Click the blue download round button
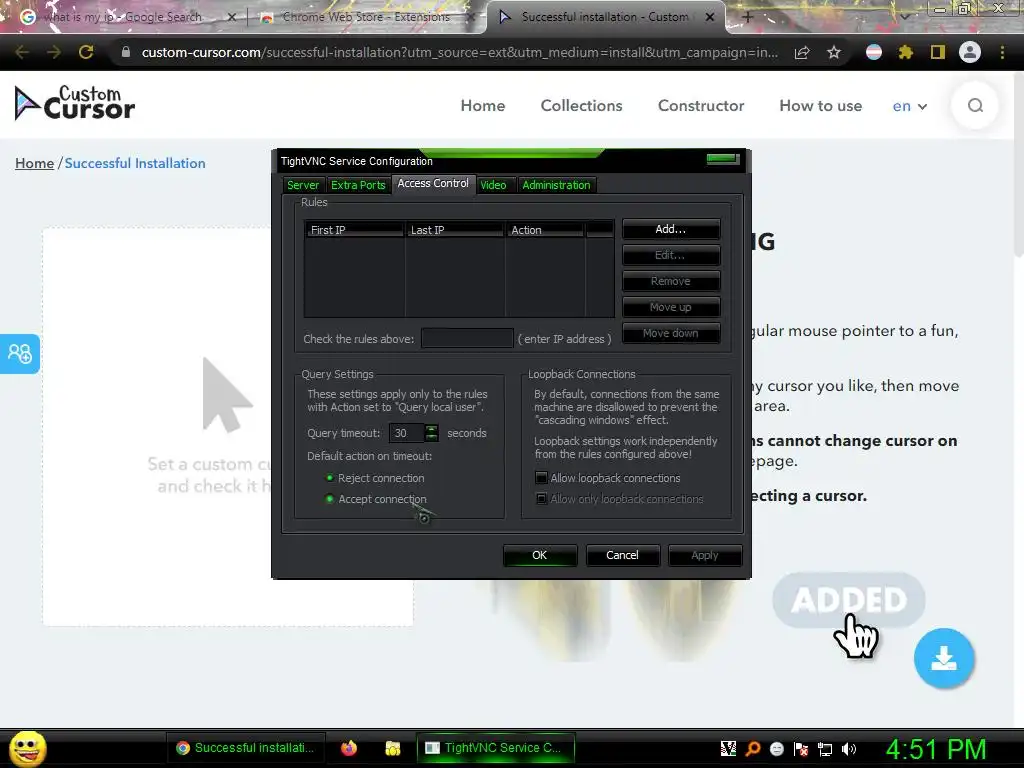This screenshot has width=1024, height=768. click(944, 658)
